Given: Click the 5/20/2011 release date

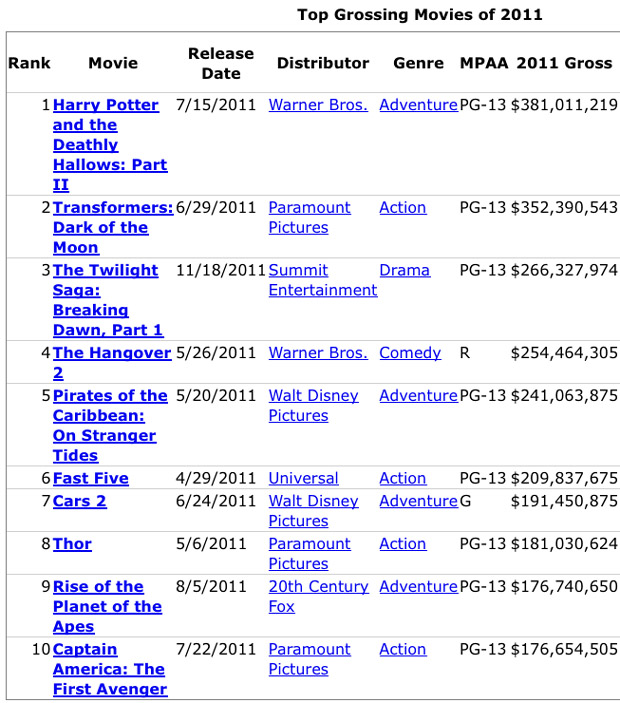Looking at the screenshot, I should pos(216,396).
